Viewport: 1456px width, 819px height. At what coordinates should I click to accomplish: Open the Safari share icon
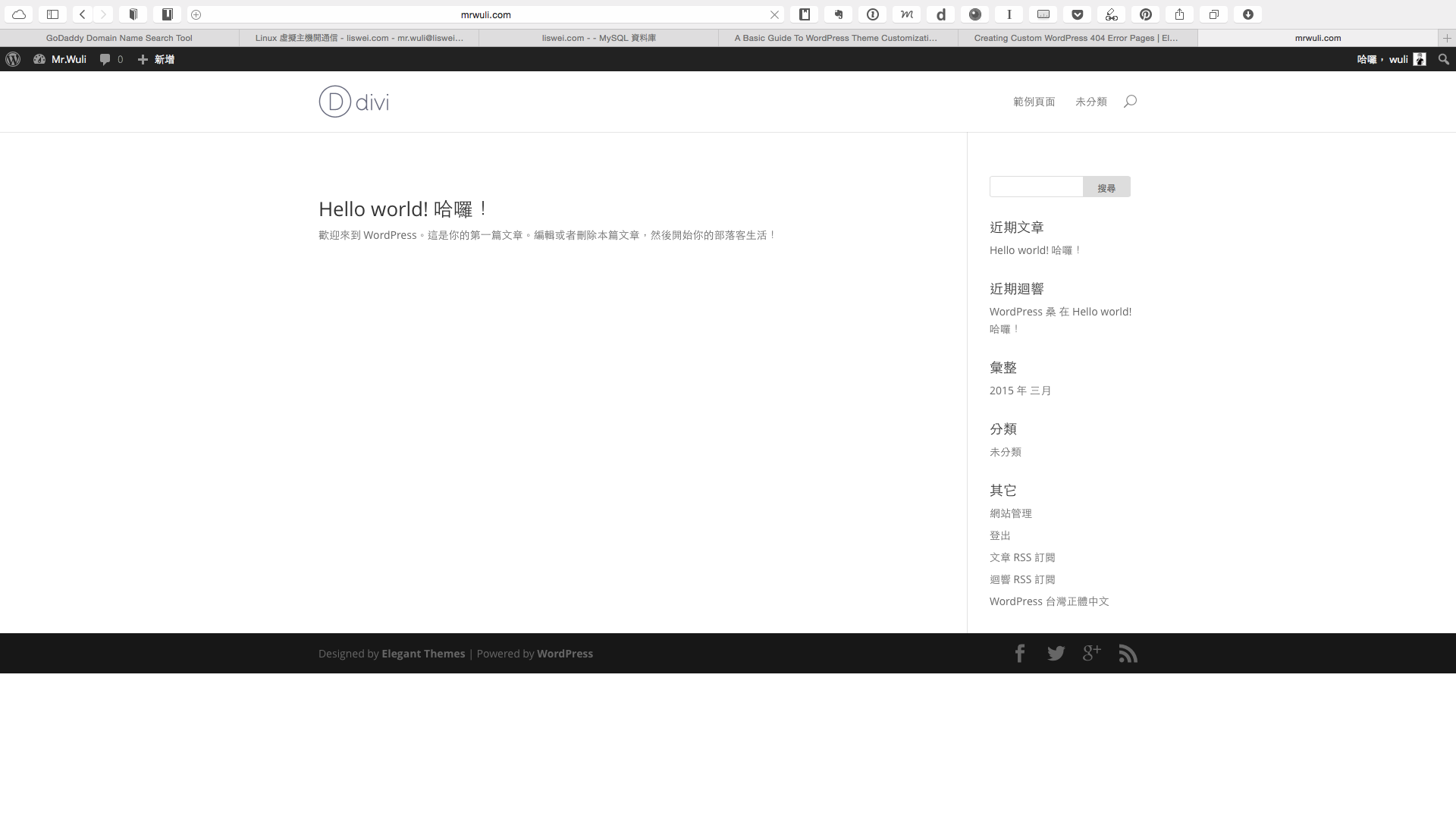pyautogui.click(x=1179, y=14)
